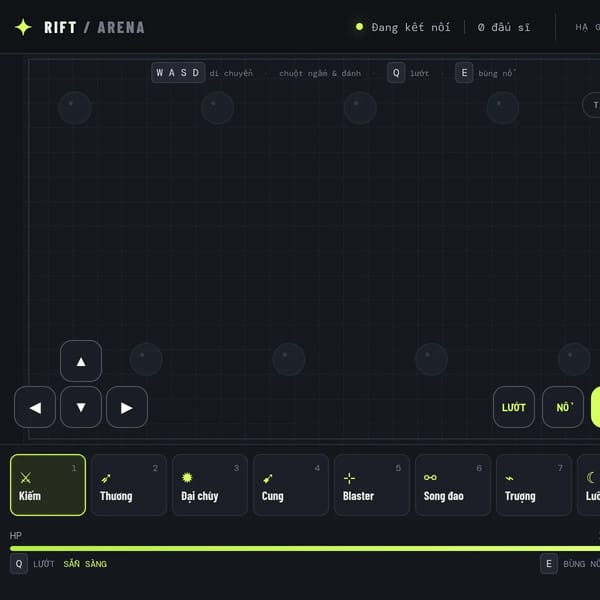Viewport: 600px width, 600px height.
Task: Select the Kiếm weapon card
Action: coord(48,485)
